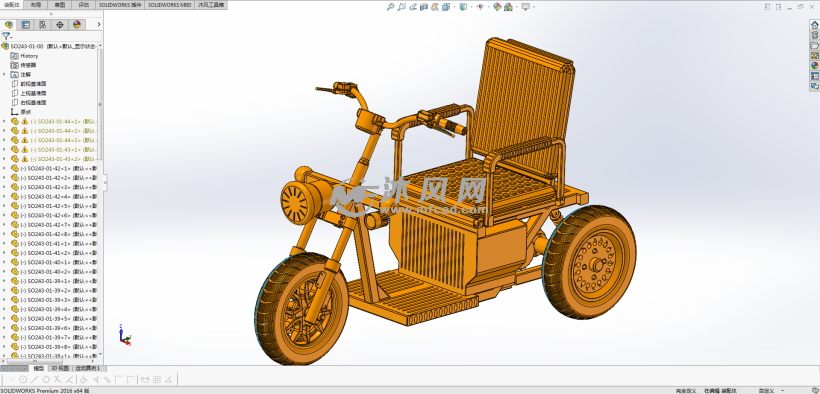Screen dimensions: 820x394
Task: Expand manager tabs with the right chevron
Action: [99, 25]
